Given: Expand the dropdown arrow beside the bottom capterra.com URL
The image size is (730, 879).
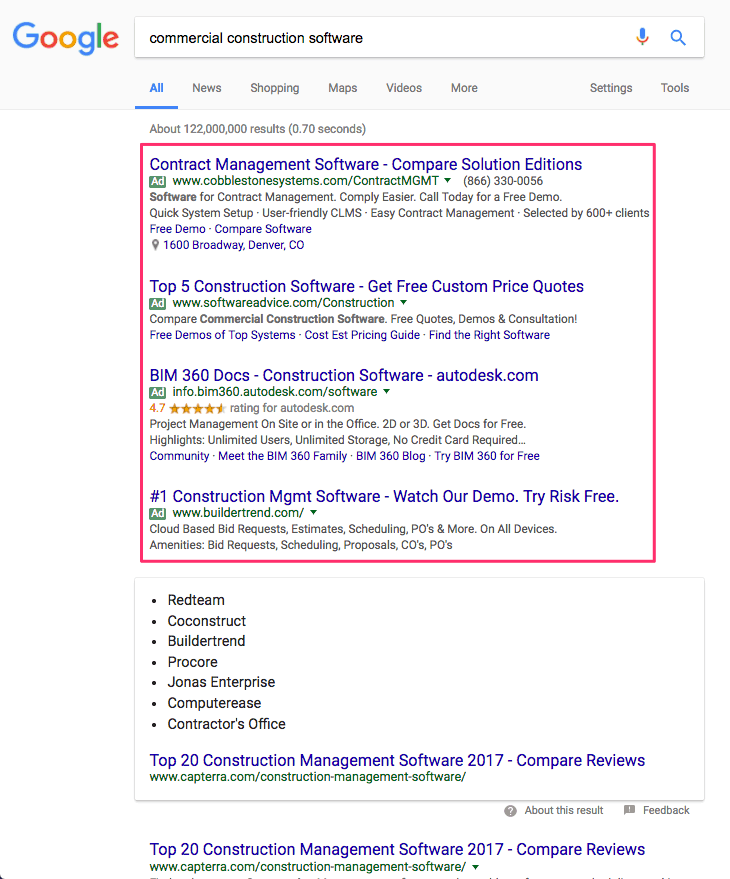Looking at the screenshot, I should (x=475, y=867).
